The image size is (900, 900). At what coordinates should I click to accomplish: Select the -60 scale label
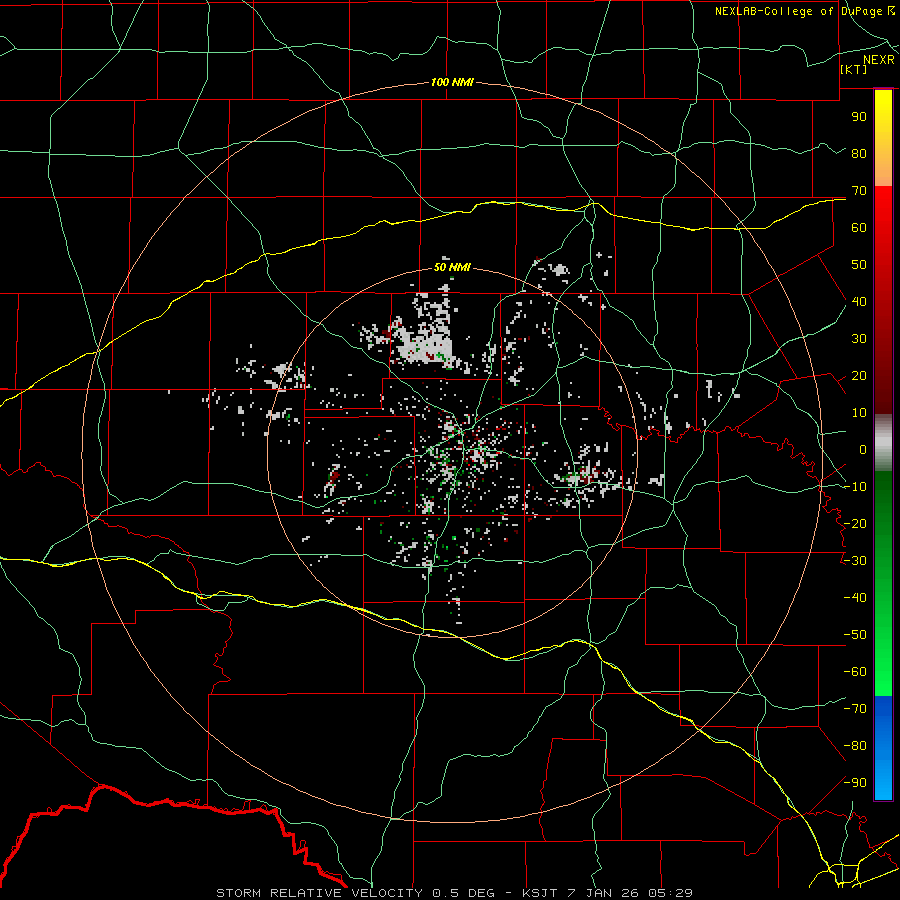tap(855, 672)
